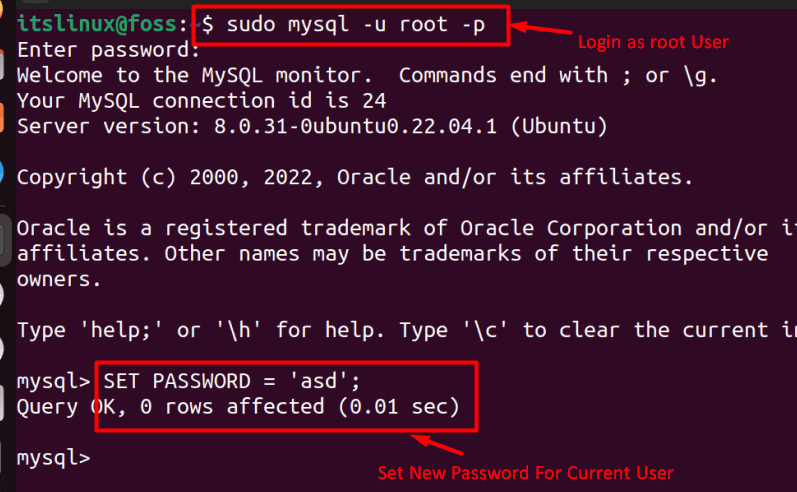Click the empty mysql> prompt at bottom
Viewport: 797px width, 492px height.
coord(53,458)
